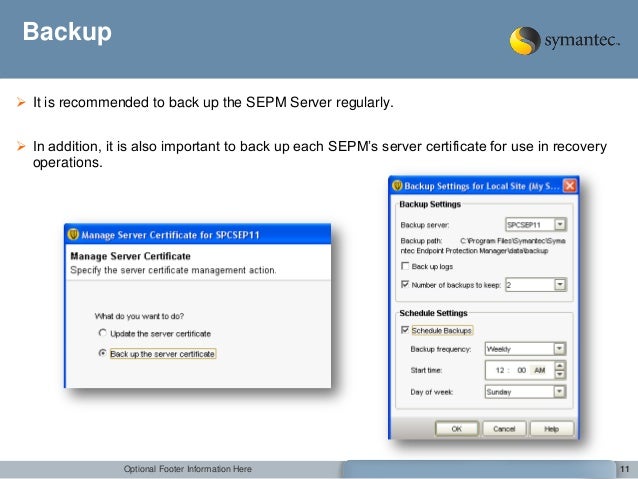638x479 pixels.
Task: Increase start time with up arrow
Action: pos(560,365)
